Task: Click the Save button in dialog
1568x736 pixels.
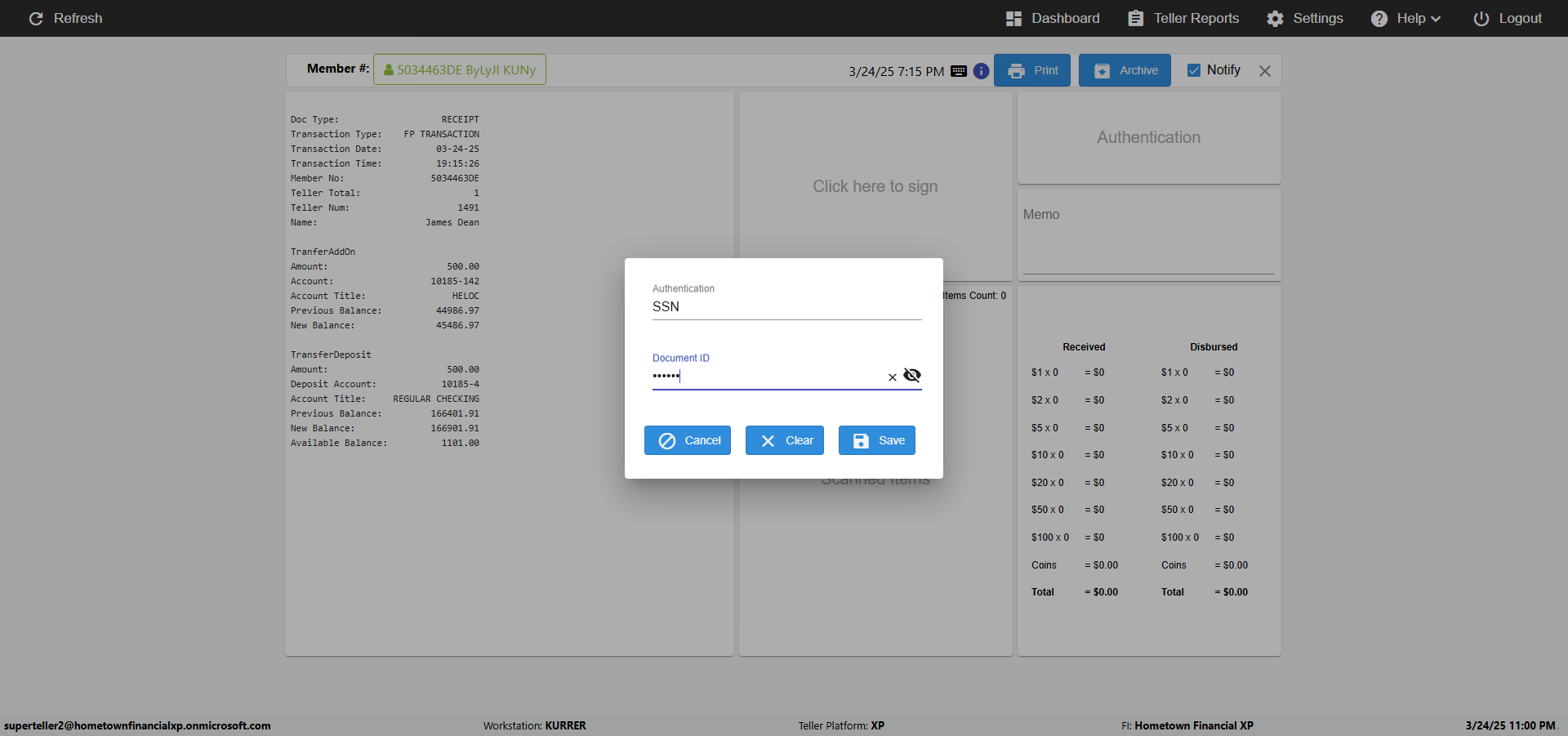Action: click(877, 440)
